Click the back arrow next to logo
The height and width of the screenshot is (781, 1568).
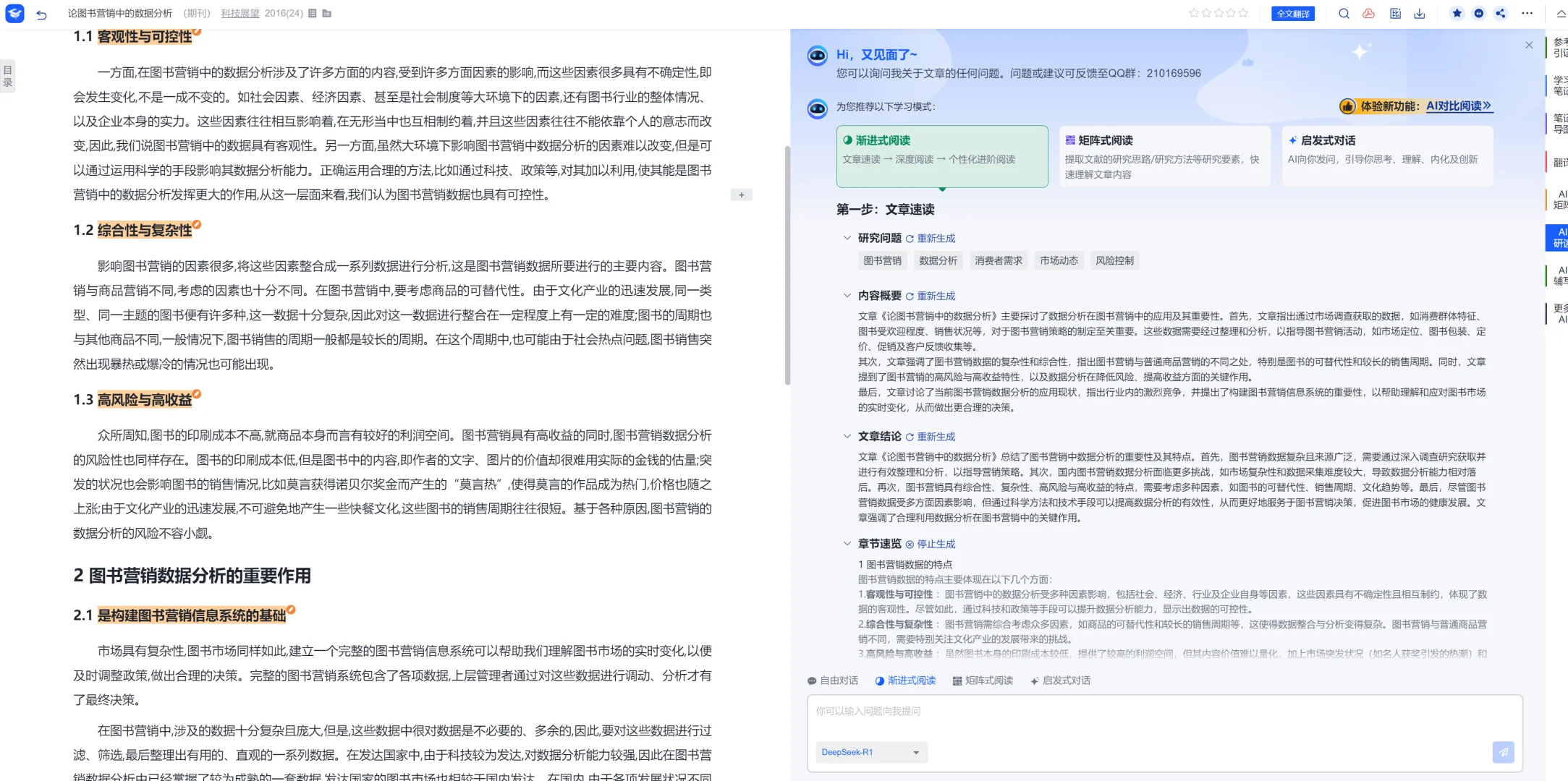pyautogui.click(x=41, y=13)
